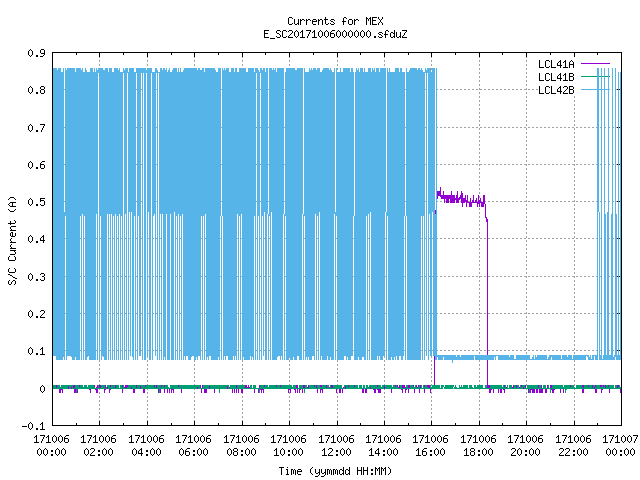640x480 pixels.
Task: Click the '171006 14:00' x-axis tick label
Action: pos(383,446)
